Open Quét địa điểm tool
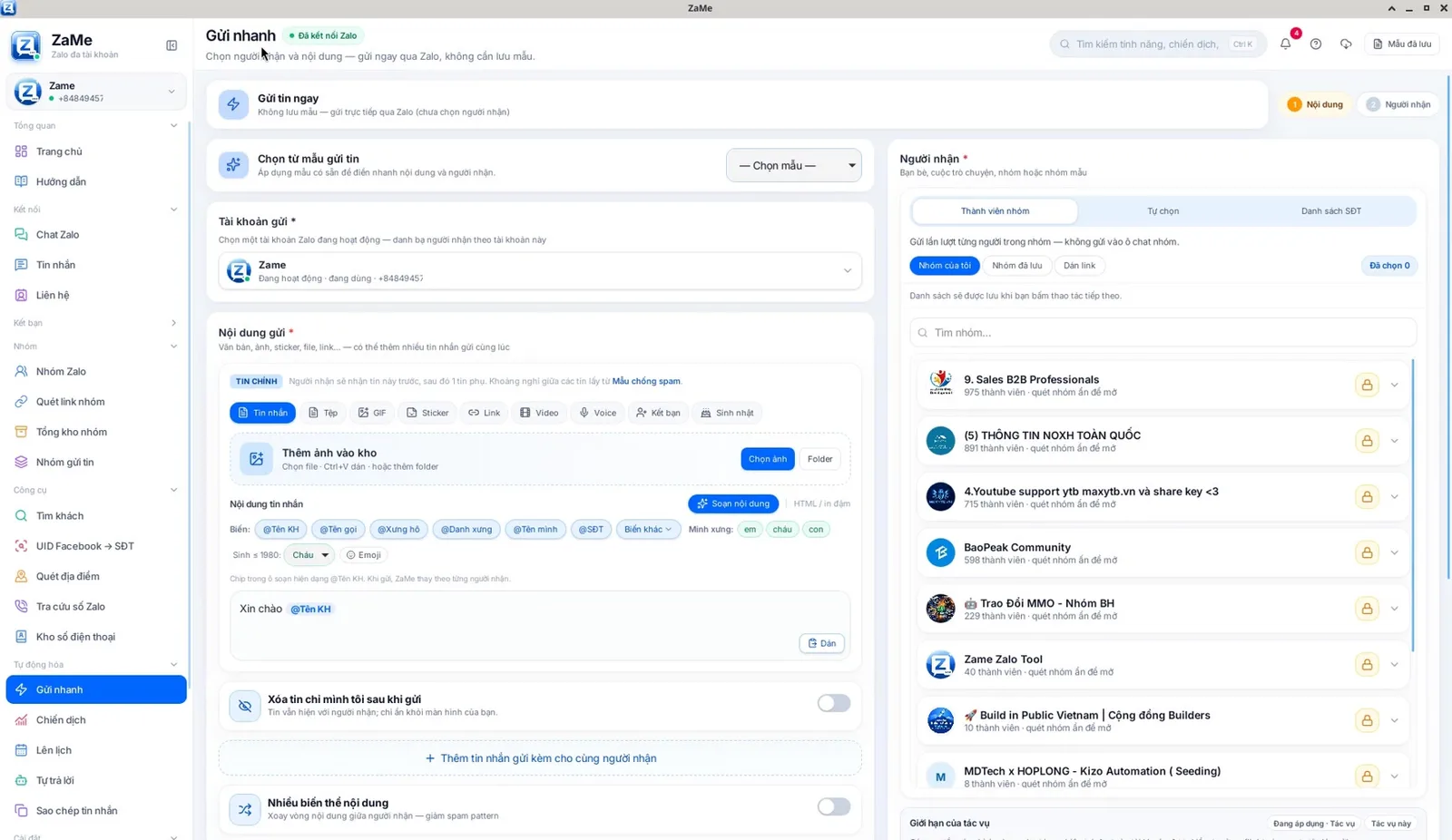Screen dimensions: 1452x840 (96, 576)
